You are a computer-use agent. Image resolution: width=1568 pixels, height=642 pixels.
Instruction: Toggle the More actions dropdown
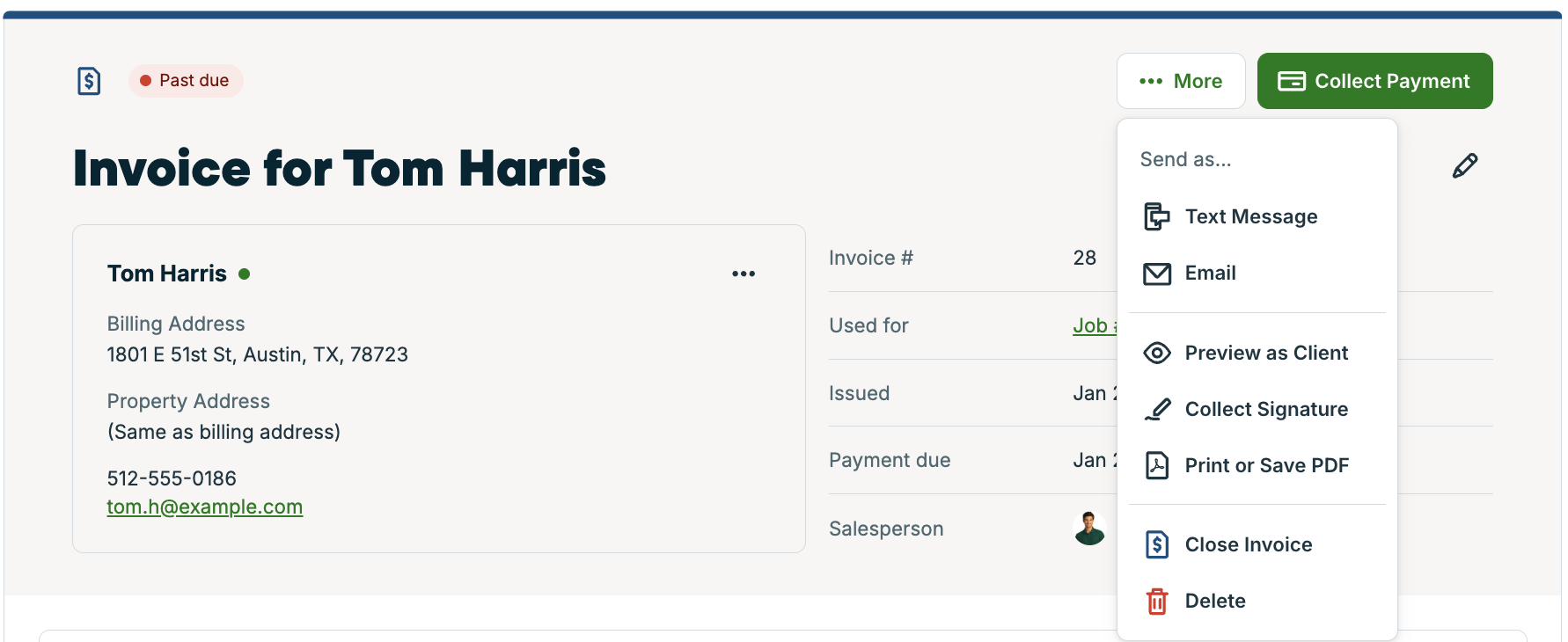pos(1181,81)
